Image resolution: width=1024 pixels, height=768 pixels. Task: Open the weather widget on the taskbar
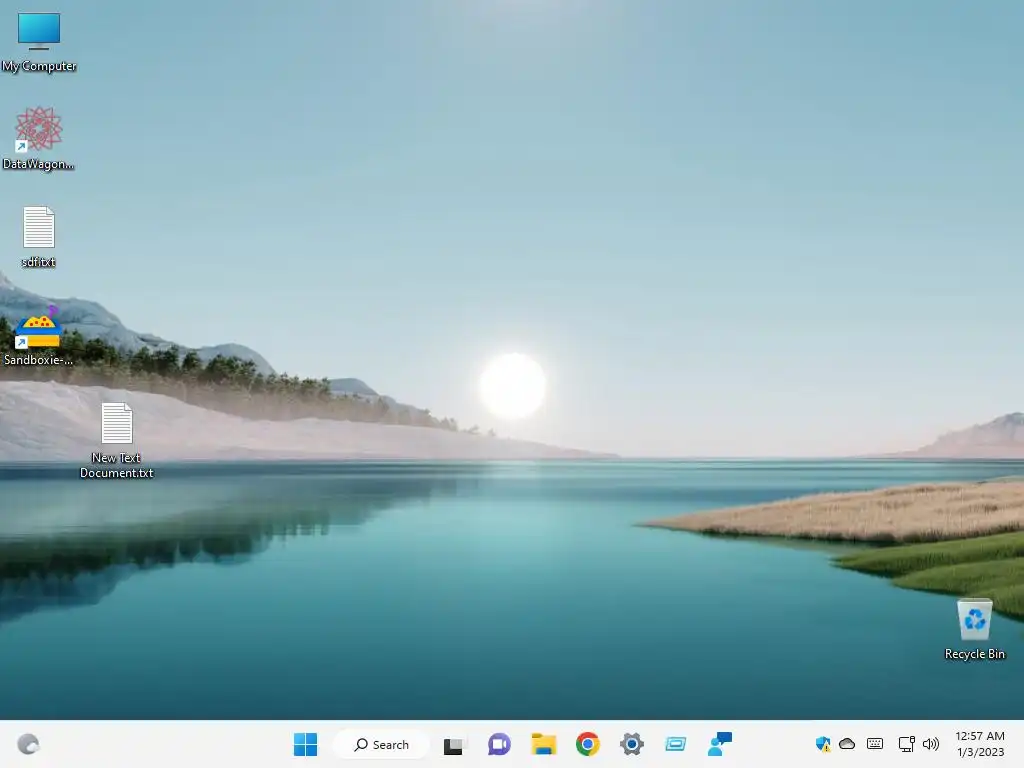[x=28, y=744]
